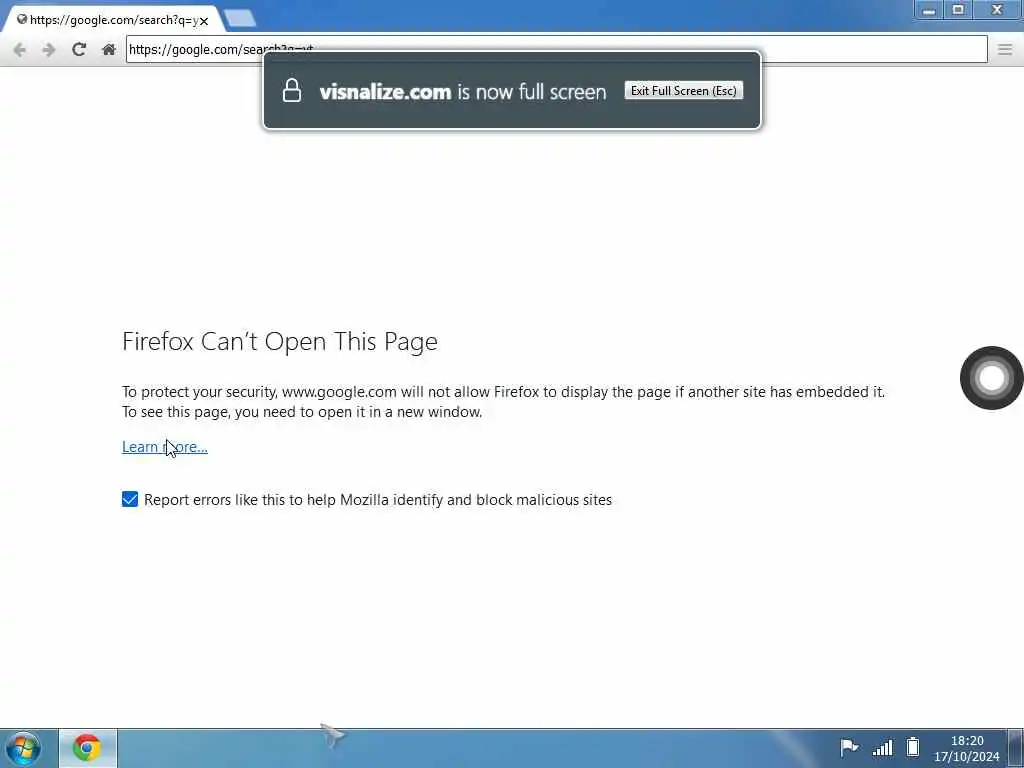Close the browser window
The width and height of the screenshot is (1024, 768).
pos(997,10)
